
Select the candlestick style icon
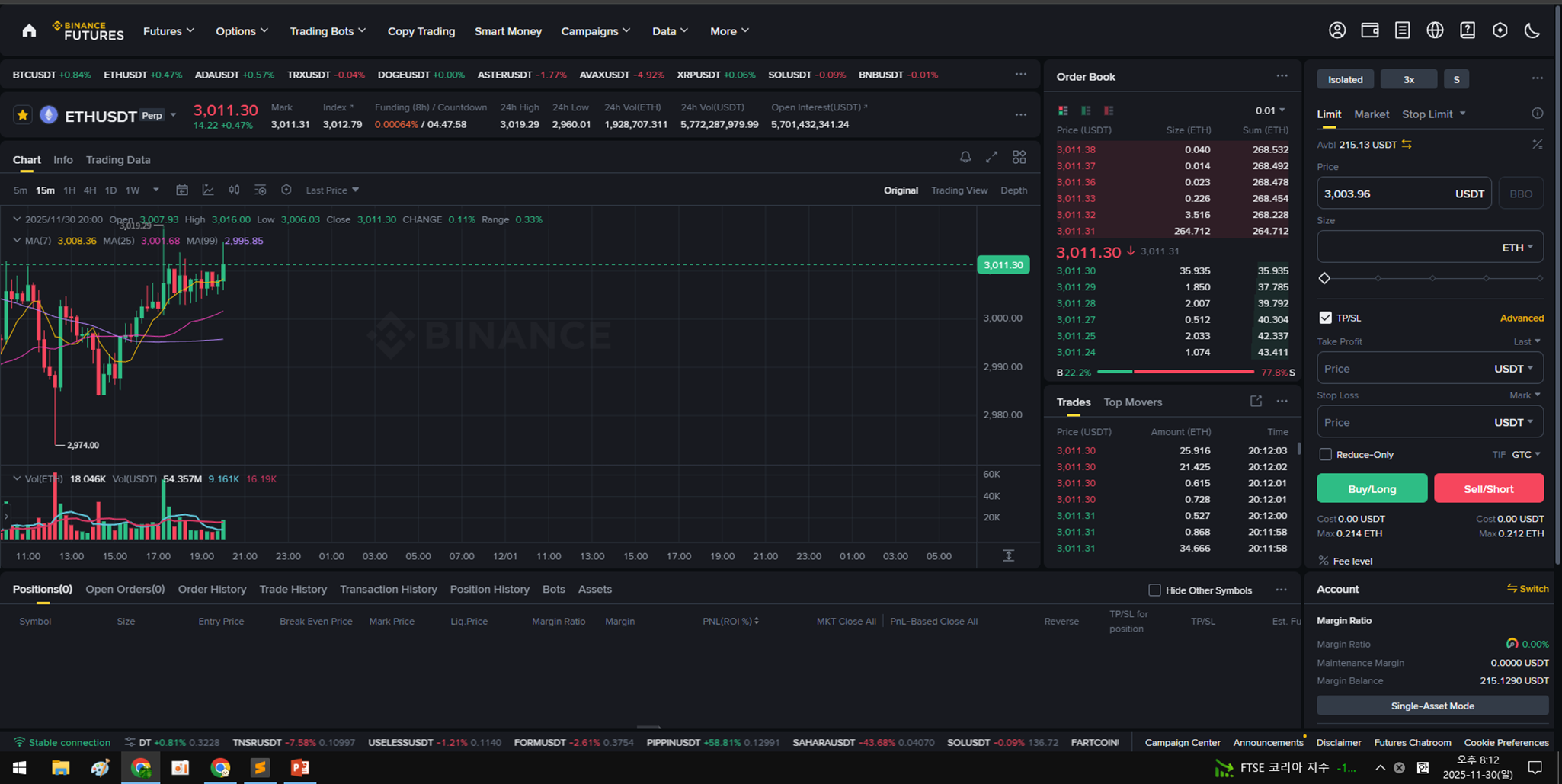point(235,190)
